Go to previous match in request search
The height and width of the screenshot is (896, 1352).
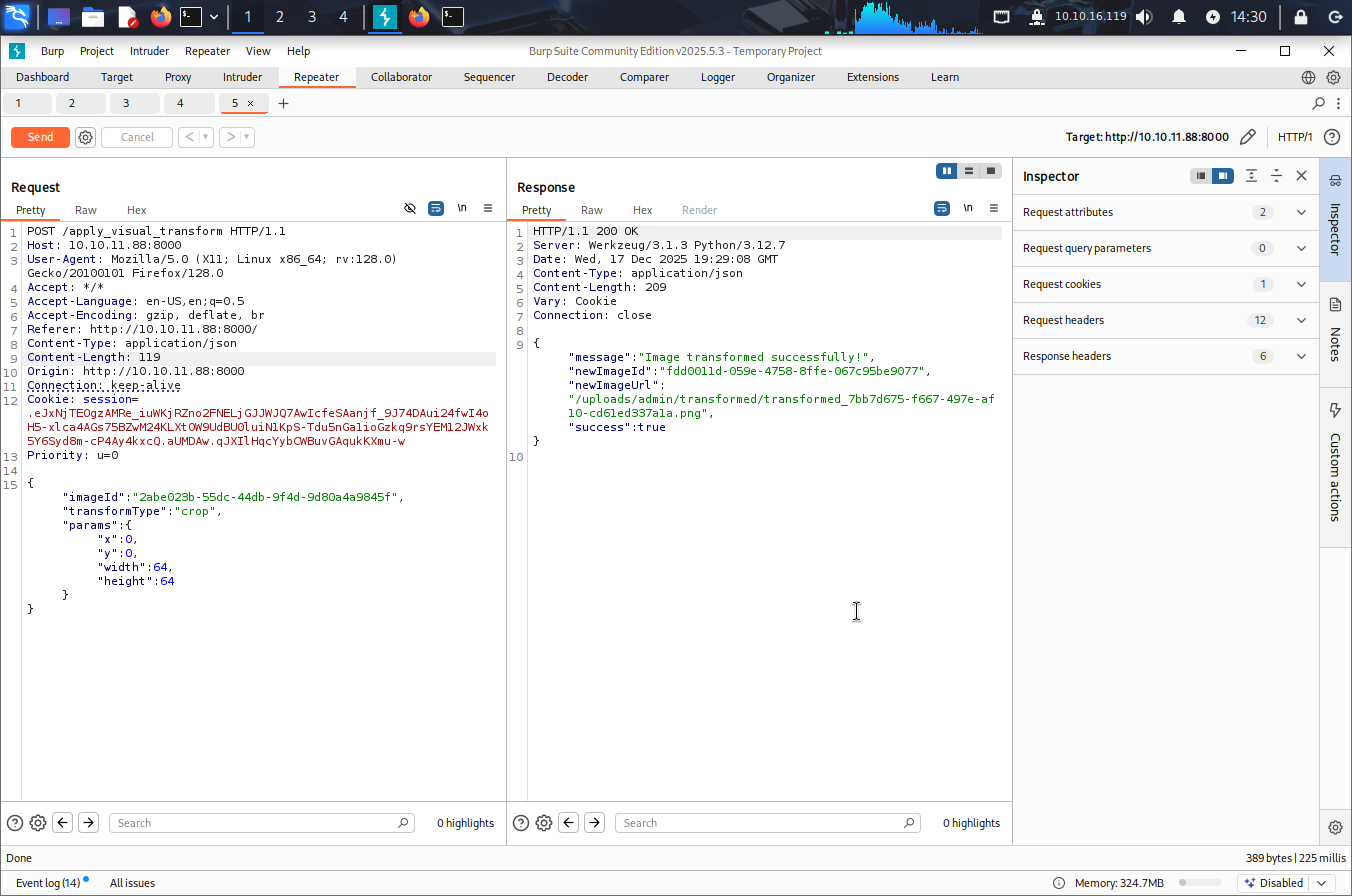[x=63, y=823]
